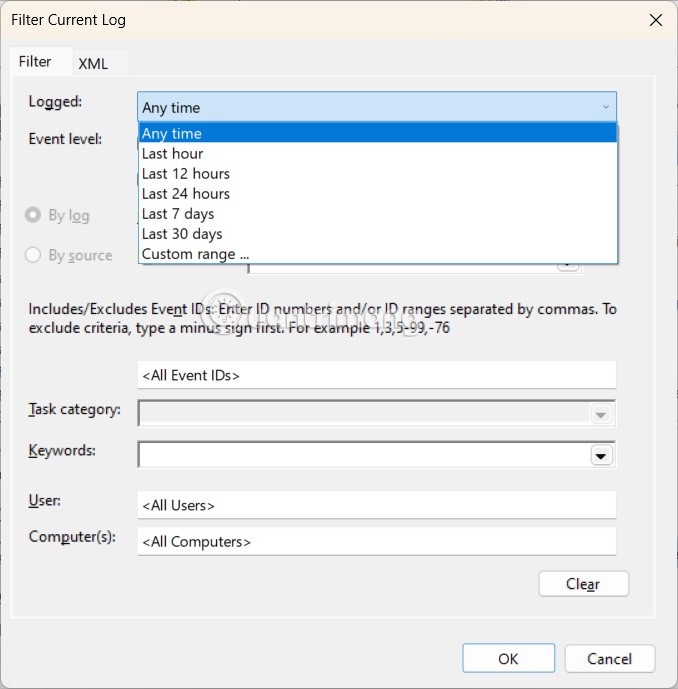The image size is (678, 689).
Task: Choose 'Any time' in the dropdown list
Action: 377,133
